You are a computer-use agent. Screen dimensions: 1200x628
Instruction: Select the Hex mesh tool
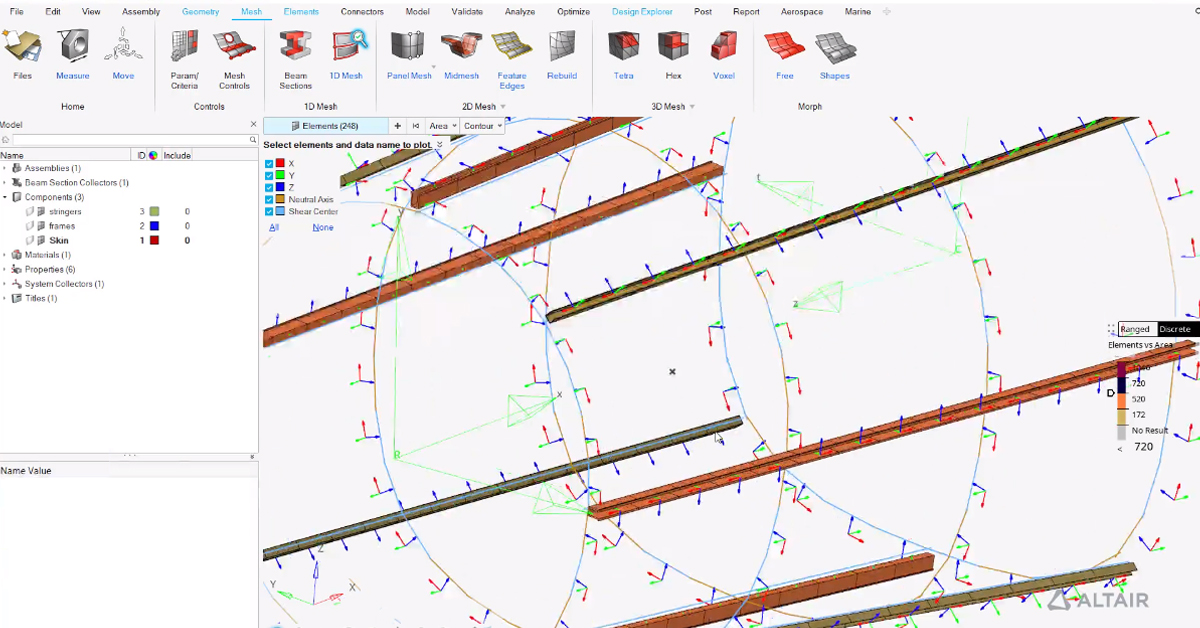pos(673,53)
